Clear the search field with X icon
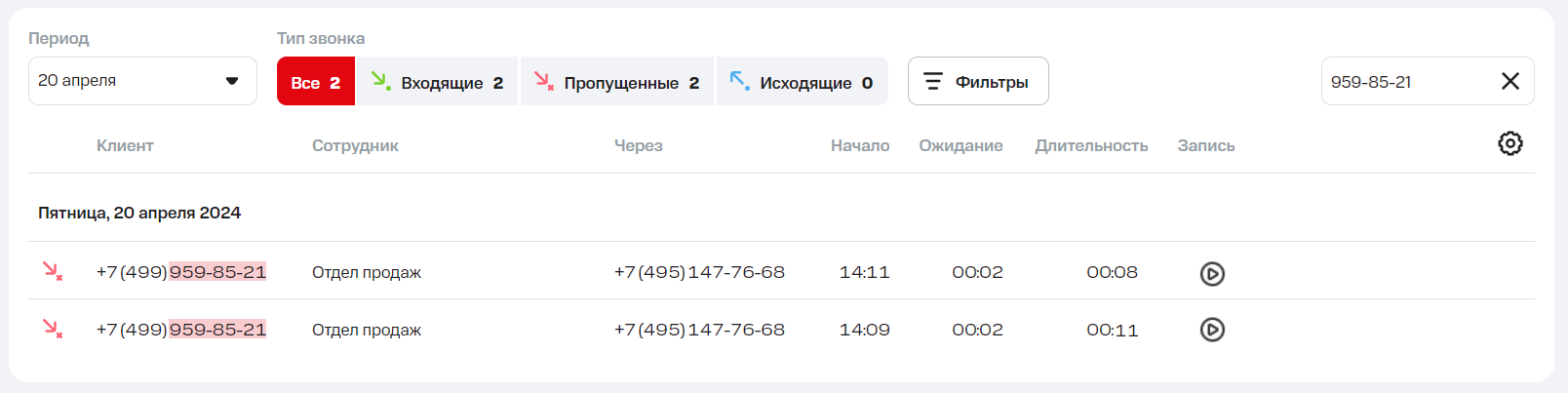 click(x=1509, y=82)
